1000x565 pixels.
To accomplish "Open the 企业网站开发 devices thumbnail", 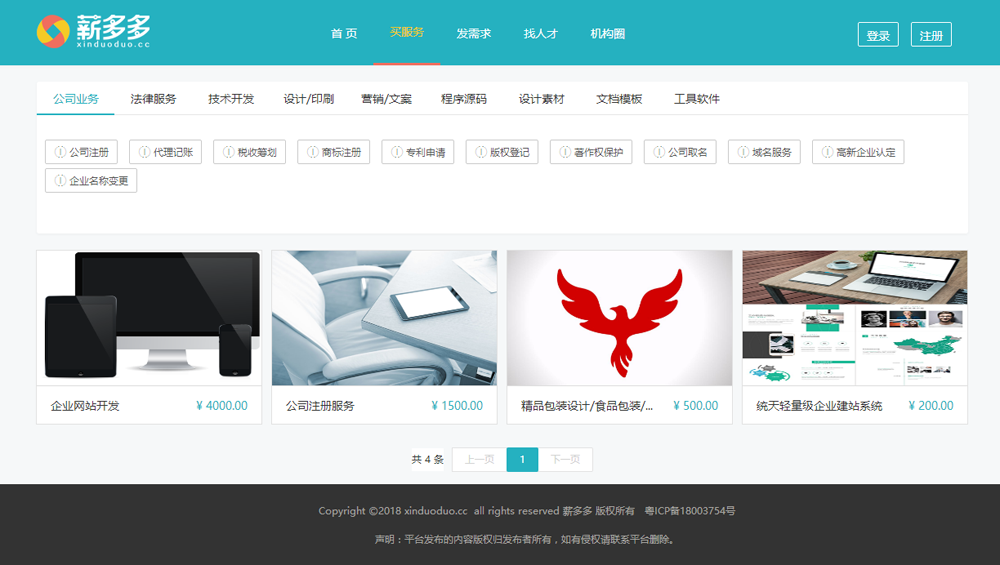I will coord(149,318).
